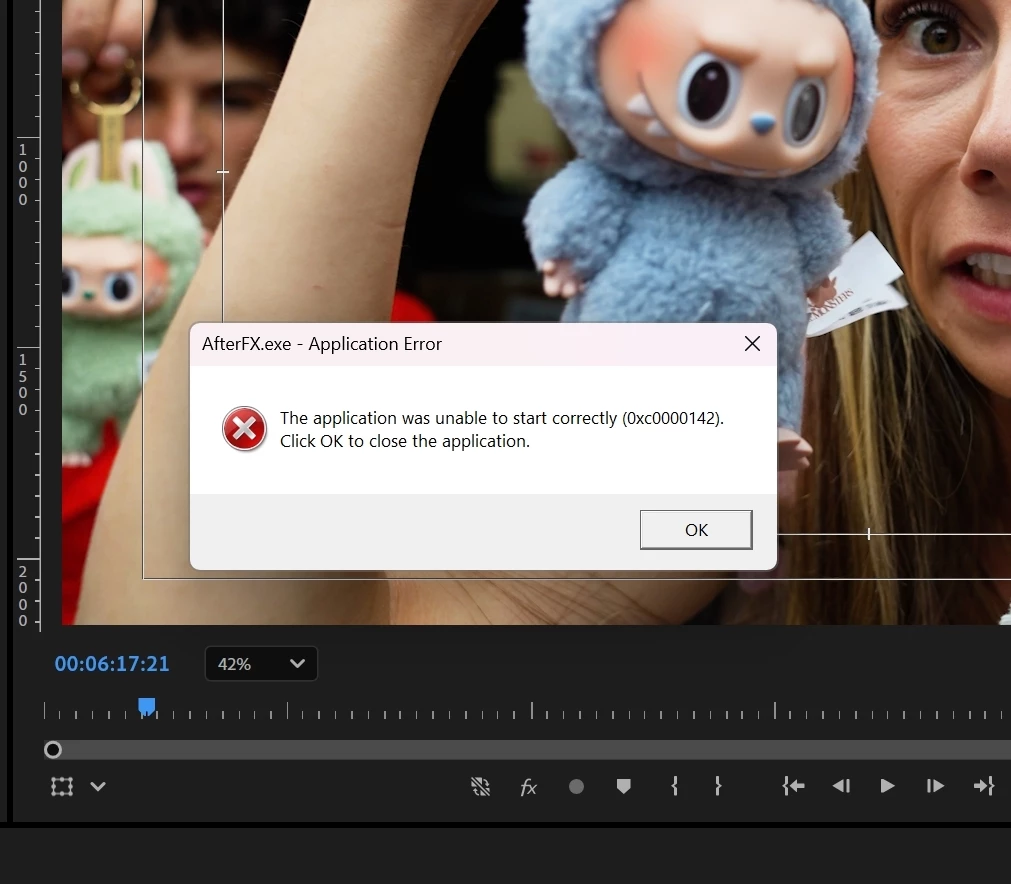Viewport: 1011px width, 884px height.
Task: Expand the chevron next to the frame icon
Action: [98, 787]
